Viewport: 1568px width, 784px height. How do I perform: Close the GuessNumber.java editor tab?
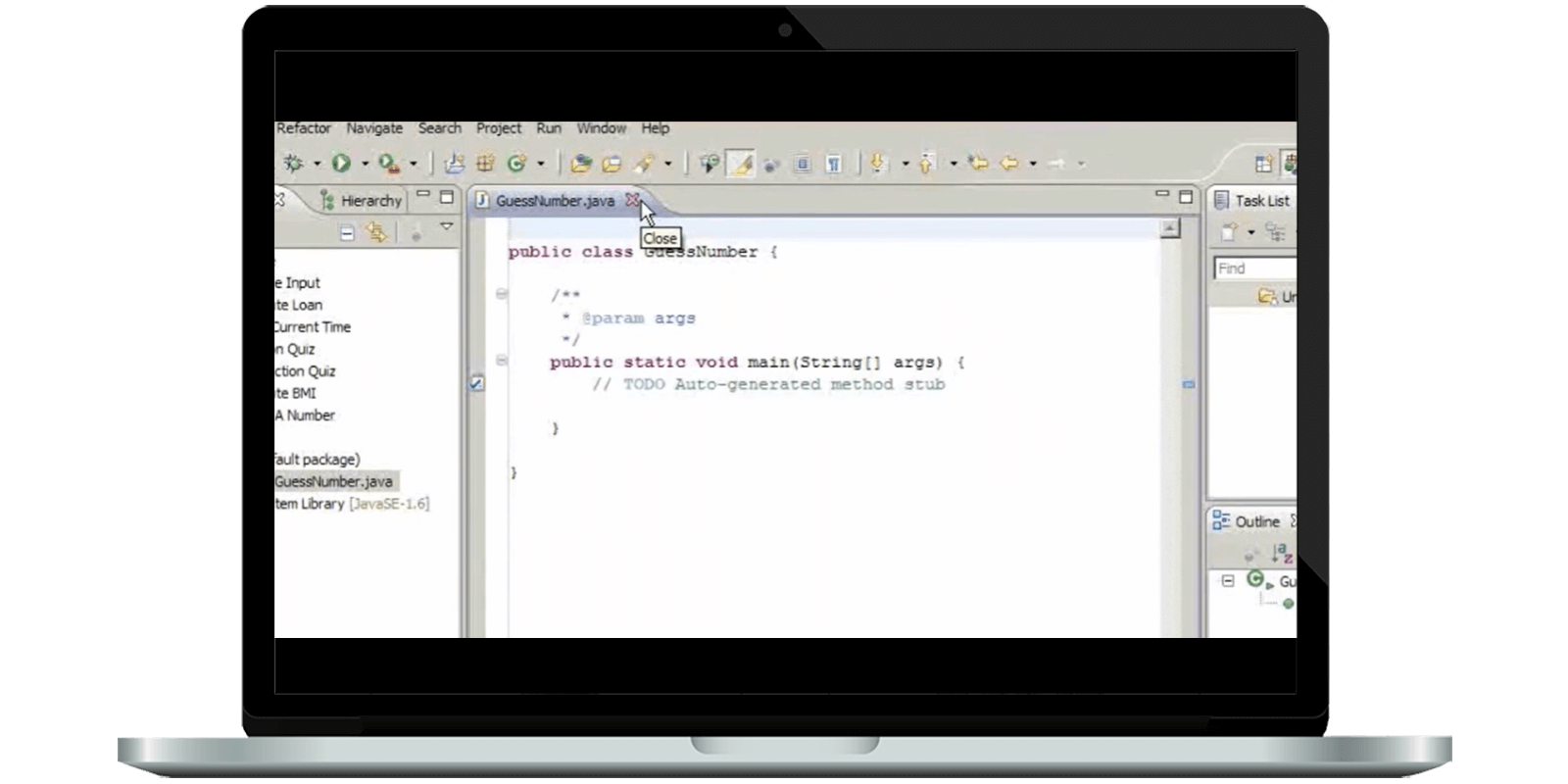tap(632, 200)
